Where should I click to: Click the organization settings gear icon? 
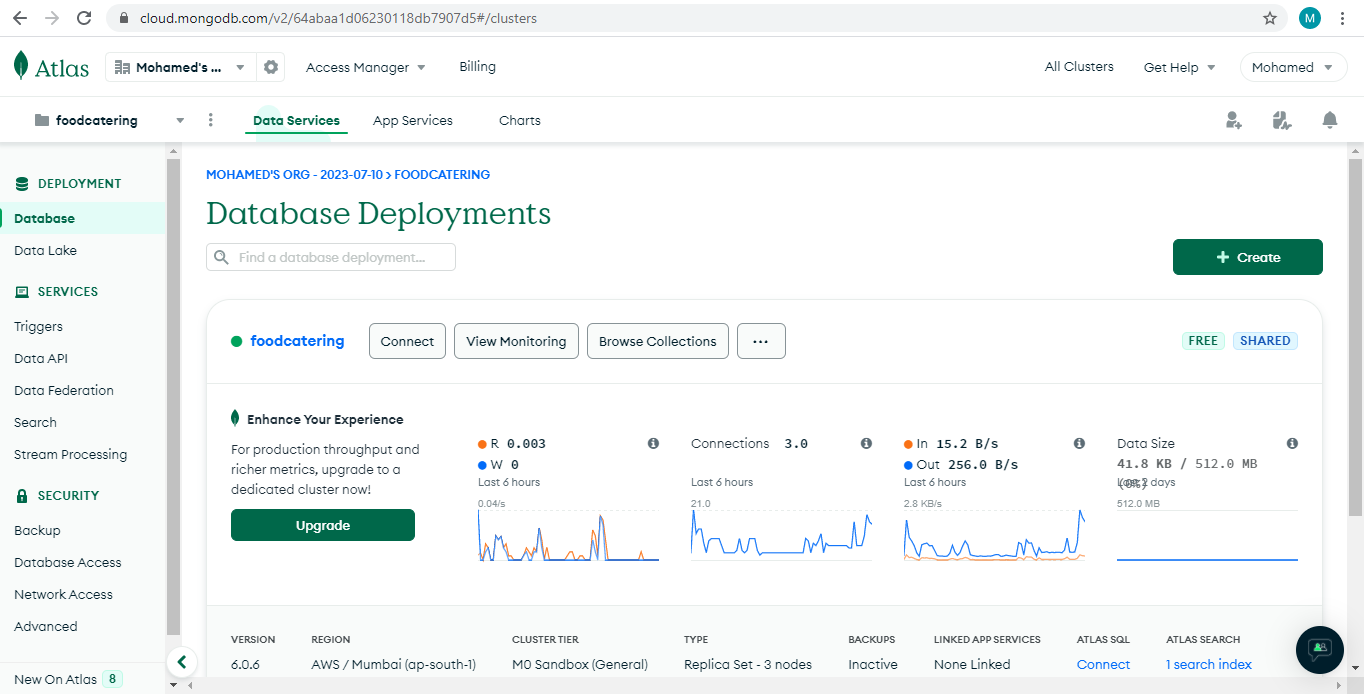pyautogui.click(x=271, y=67)
